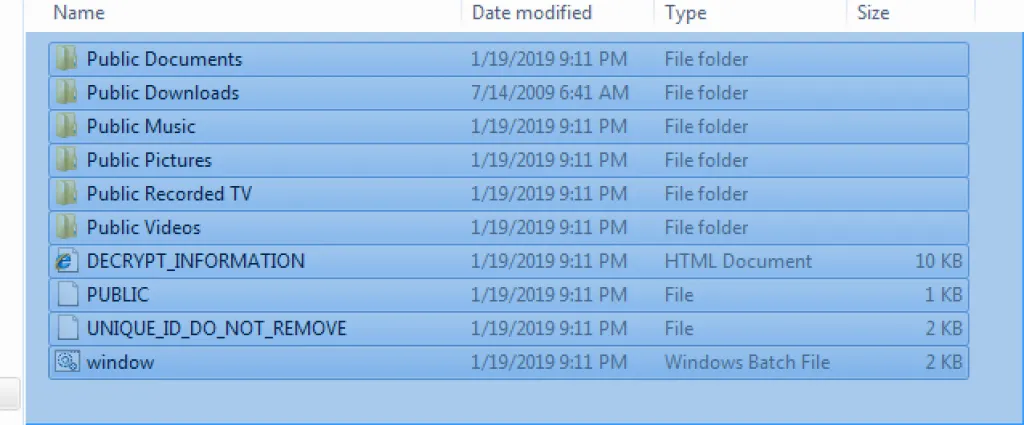Sort files by the Size column
Viewport: 1024px width, 425px height.
tap(873, 13)
